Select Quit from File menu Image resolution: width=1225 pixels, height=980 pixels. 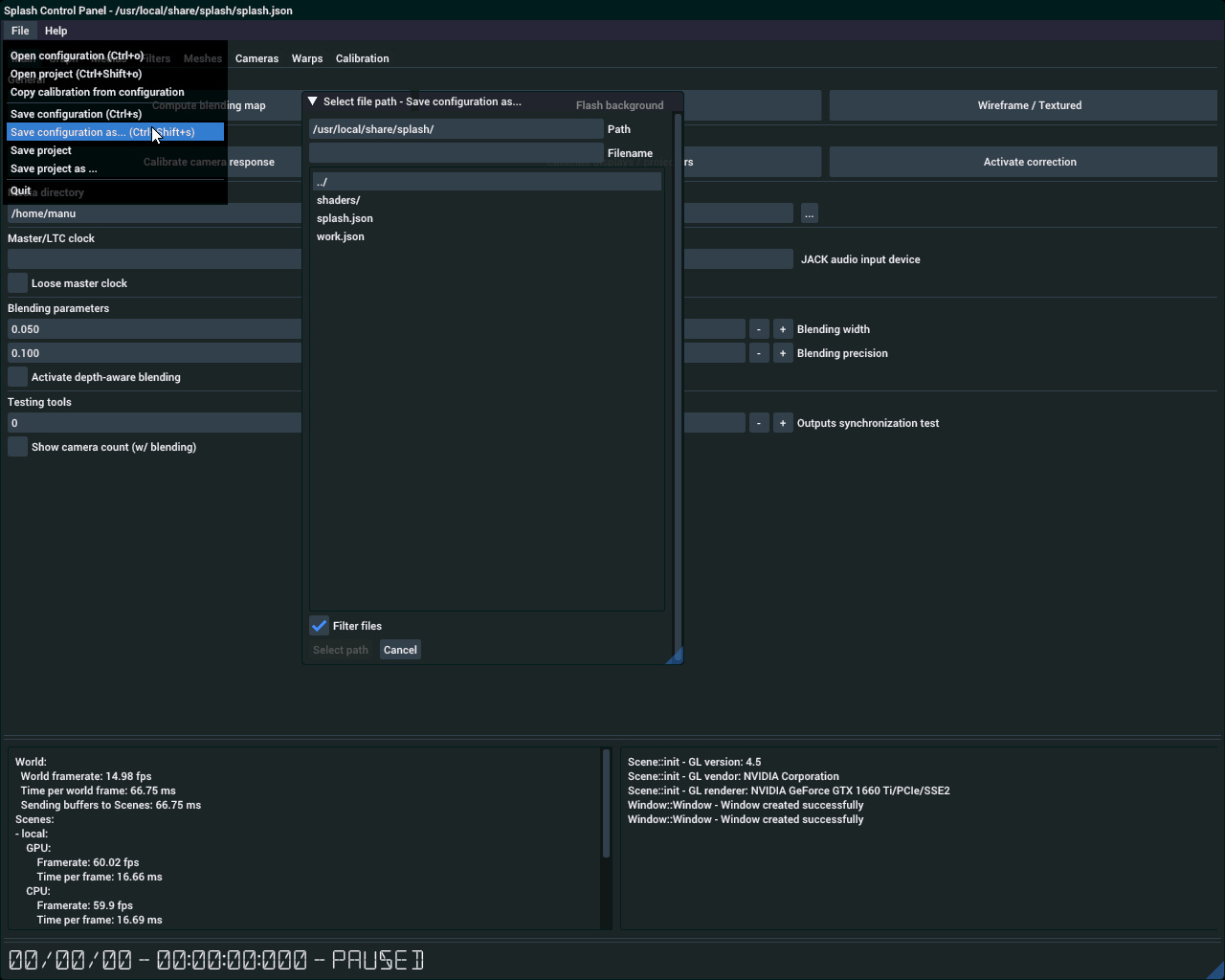115,190
